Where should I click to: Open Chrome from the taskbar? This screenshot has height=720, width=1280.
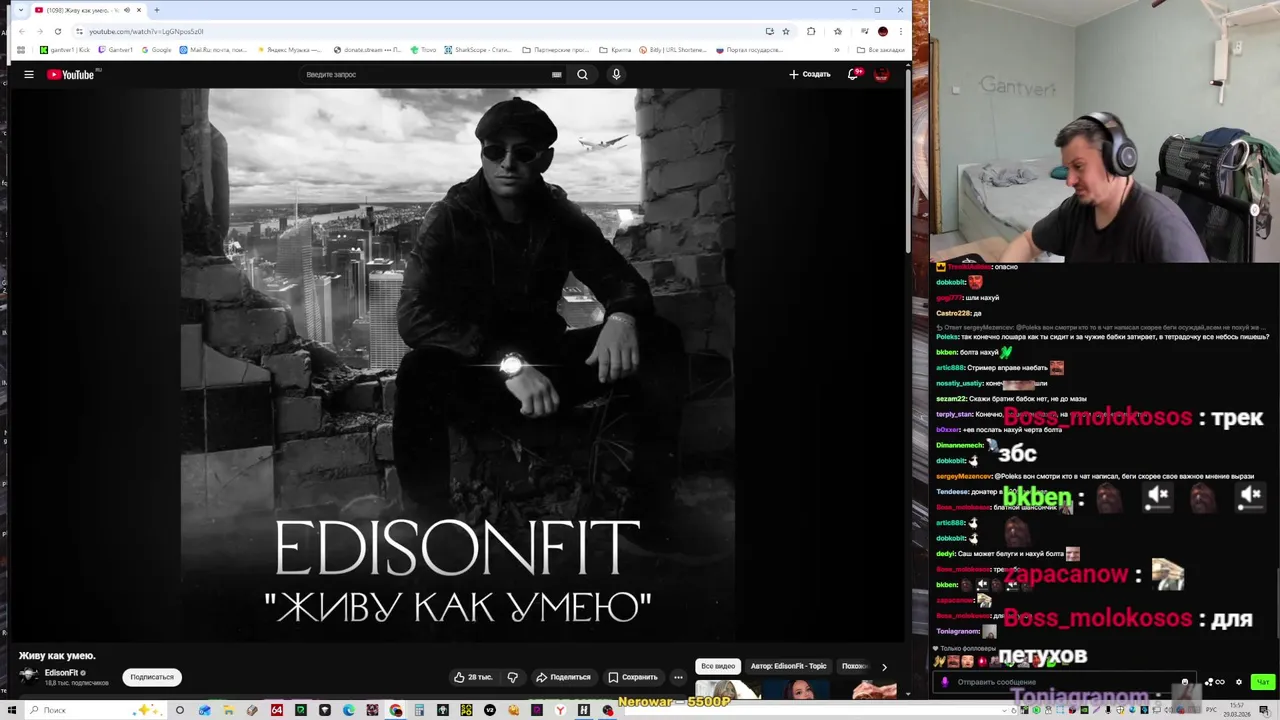pos(396,710)
